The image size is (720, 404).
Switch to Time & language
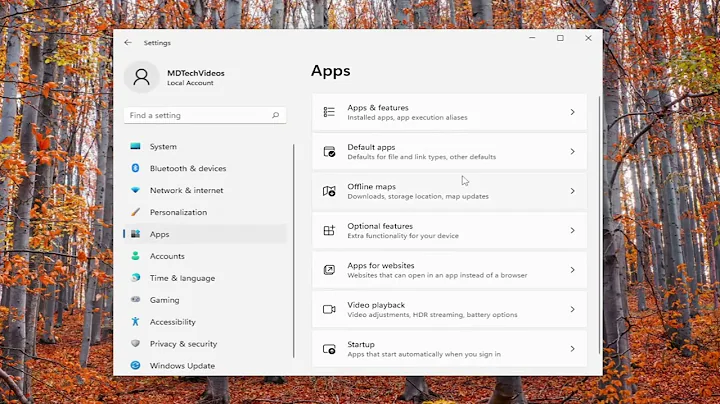pos(205,278)
